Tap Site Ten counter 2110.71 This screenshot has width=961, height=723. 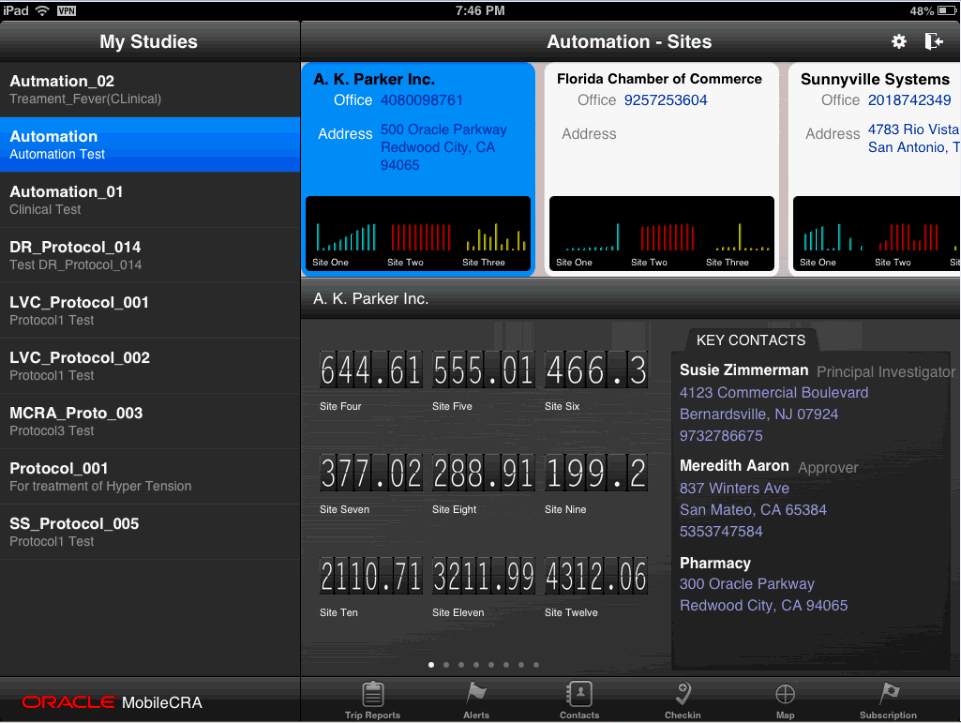371,576
